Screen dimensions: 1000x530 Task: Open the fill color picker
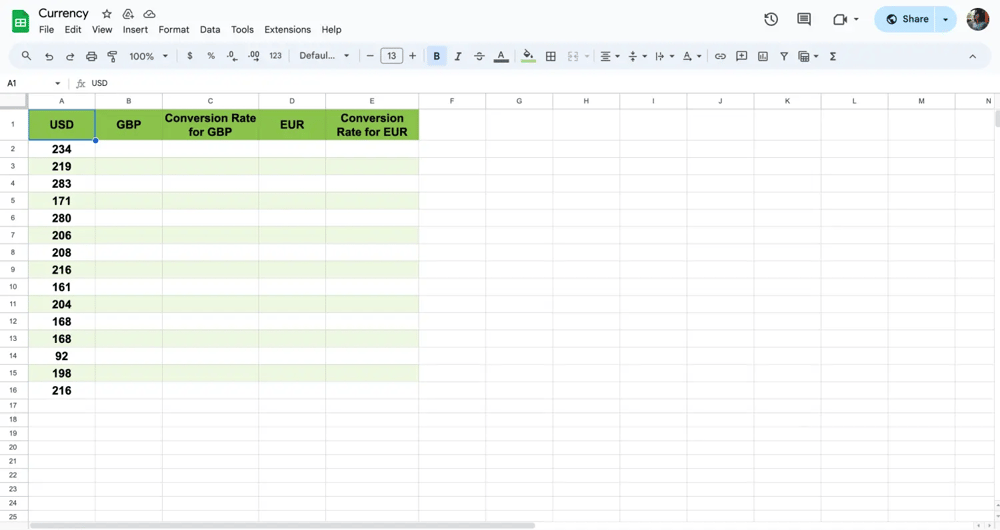click(528, 57)
